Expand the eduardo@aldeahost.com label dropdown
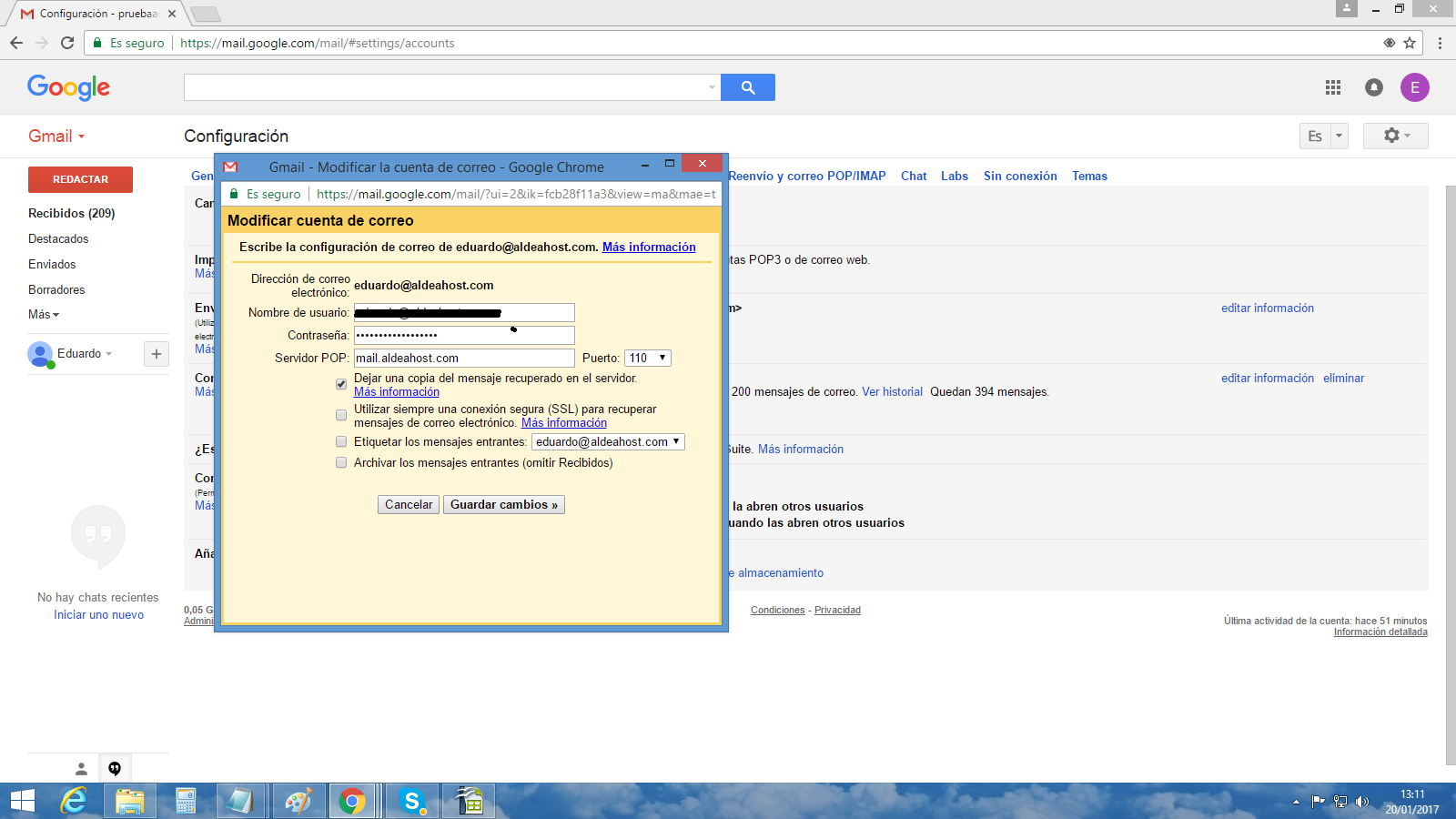 608,442
